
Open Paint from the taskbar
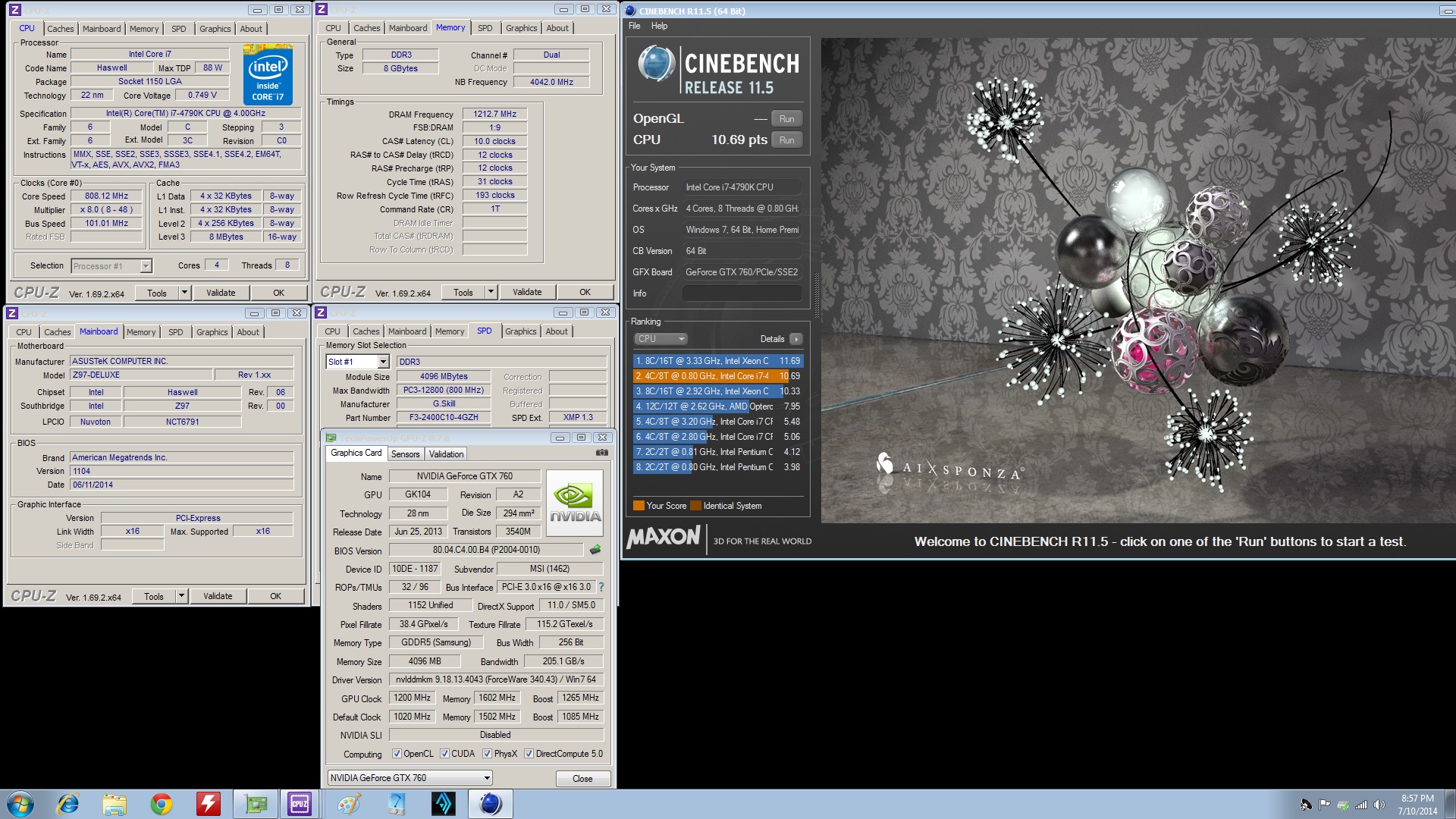[x=349, y=804]
